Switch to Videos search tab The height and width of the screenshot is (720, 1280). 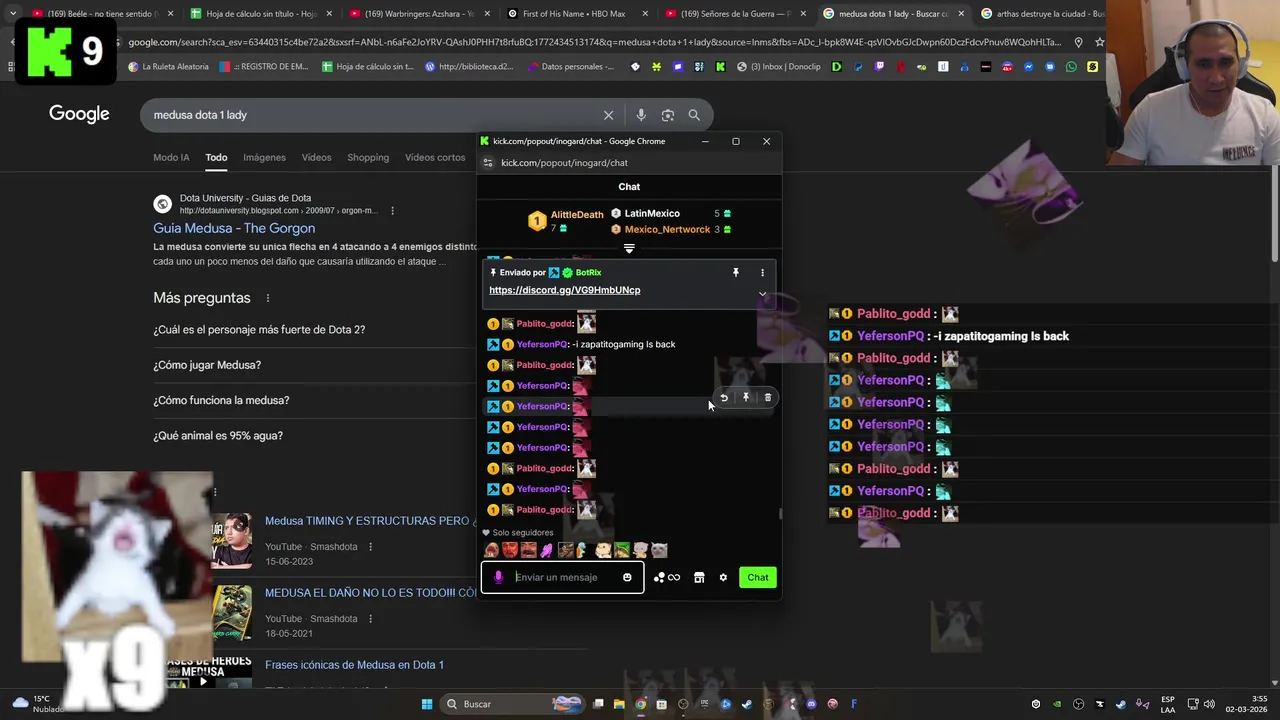(316, 157)
